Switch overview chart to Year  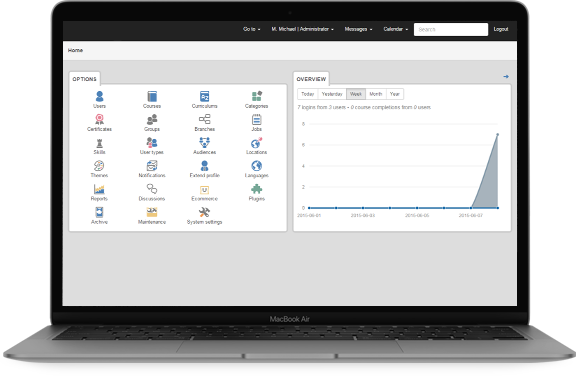pos(395,94)
